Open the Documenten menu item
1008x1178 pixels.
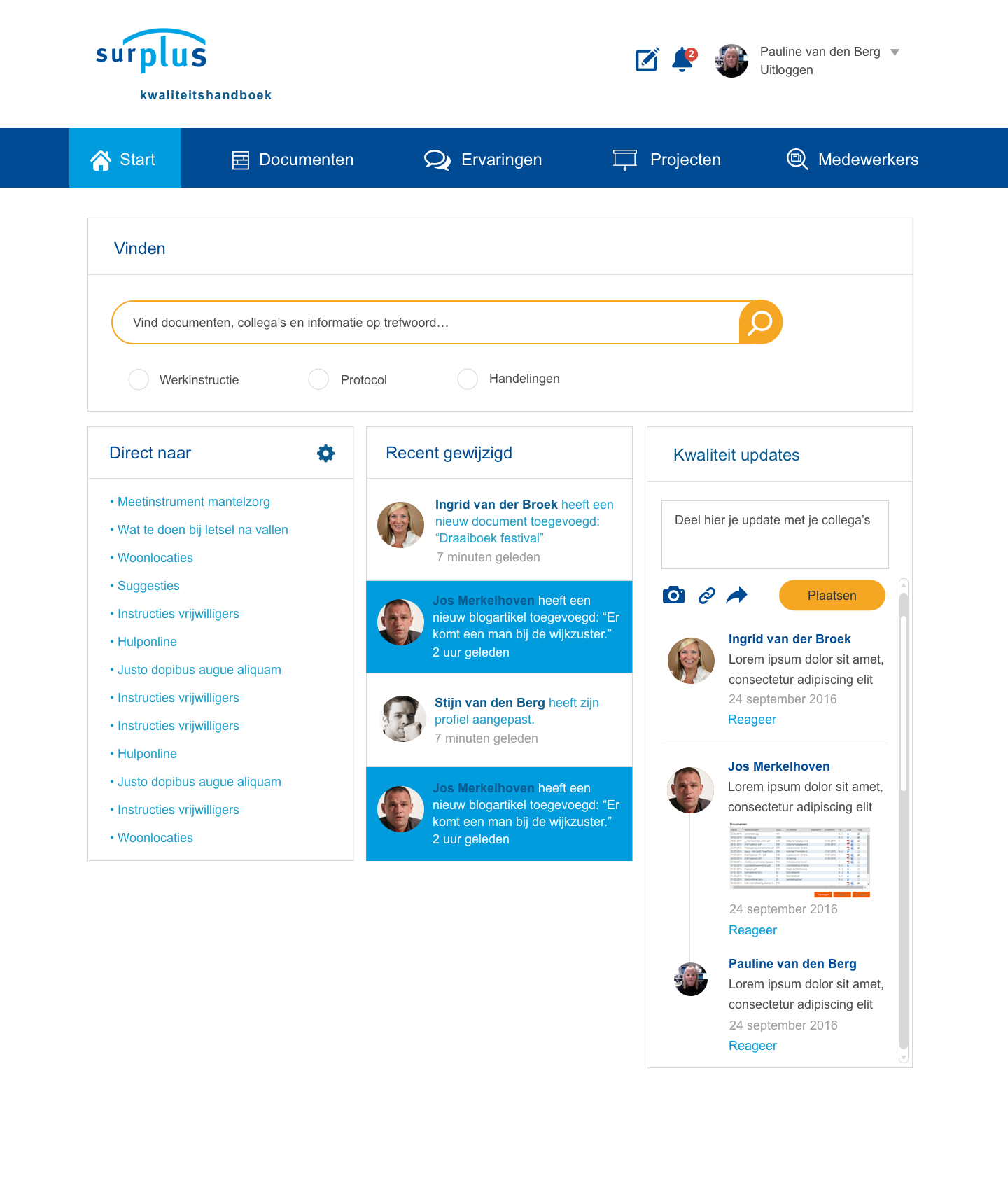click(x=293, y=160)
